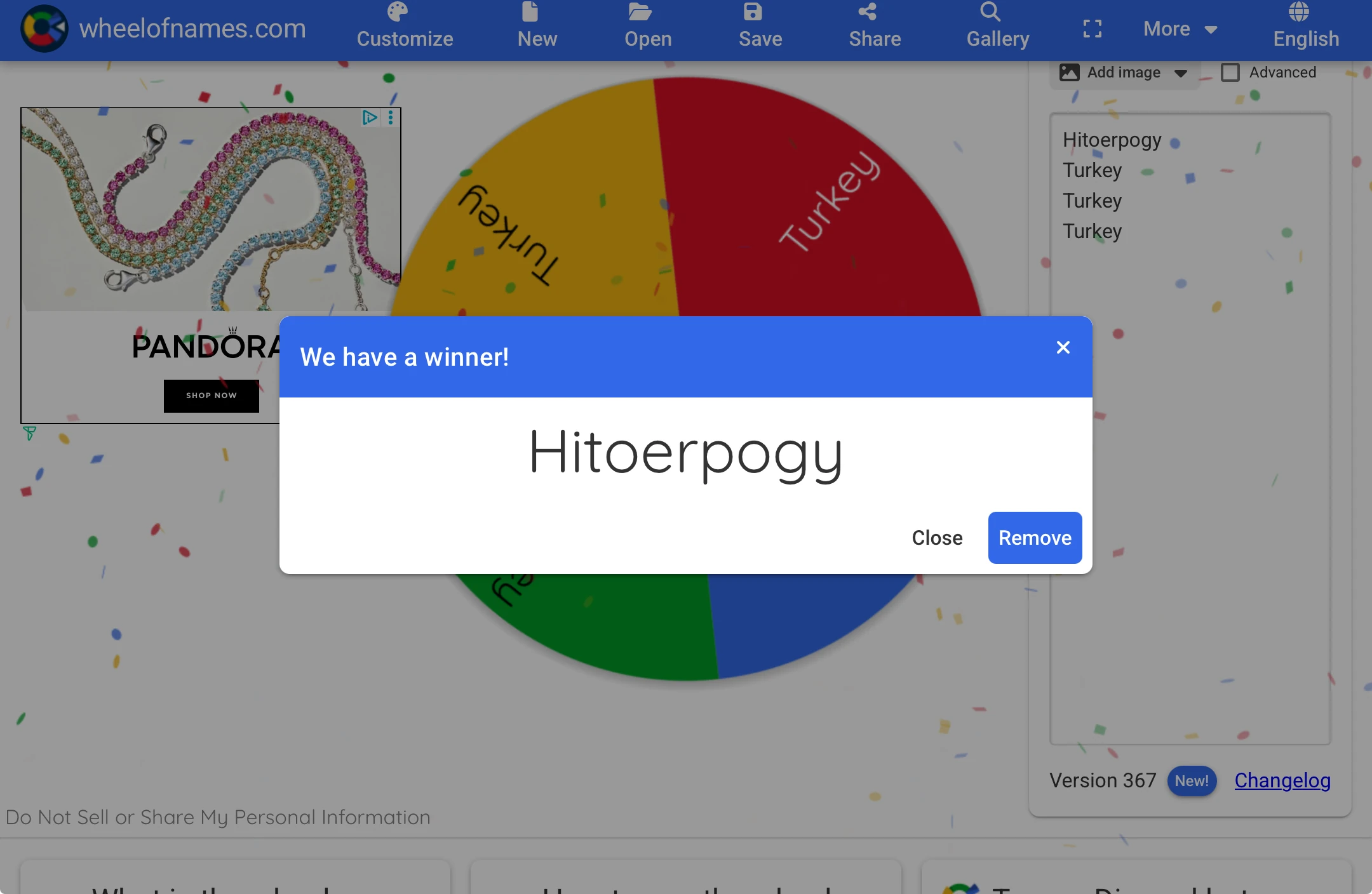
Task: Open saved wheels with folder icon
Action: (640, 11)
